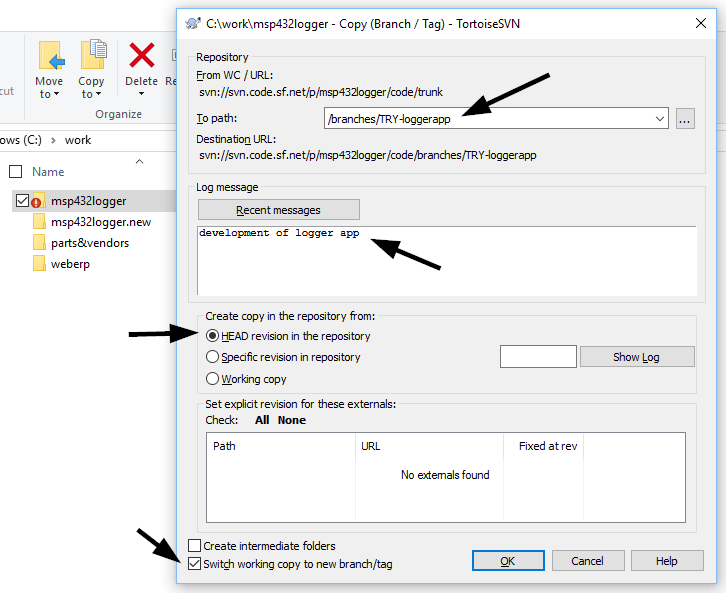Viewport: 726px width, 593px height.
Task: Click the browse button beside To path
Action: (685, 119)
